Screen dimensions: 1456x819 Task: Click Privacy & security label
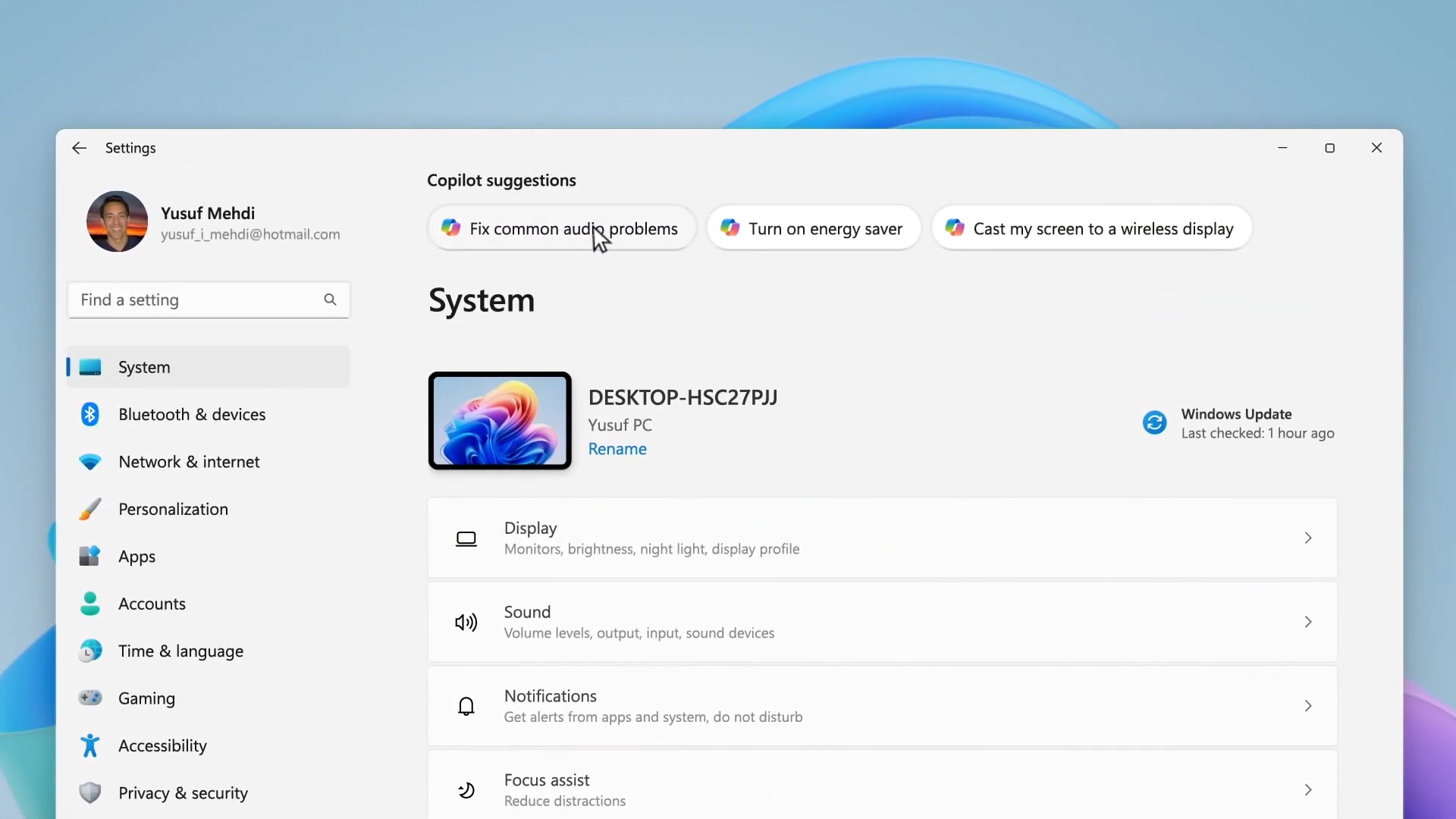(x=183, y=793)
